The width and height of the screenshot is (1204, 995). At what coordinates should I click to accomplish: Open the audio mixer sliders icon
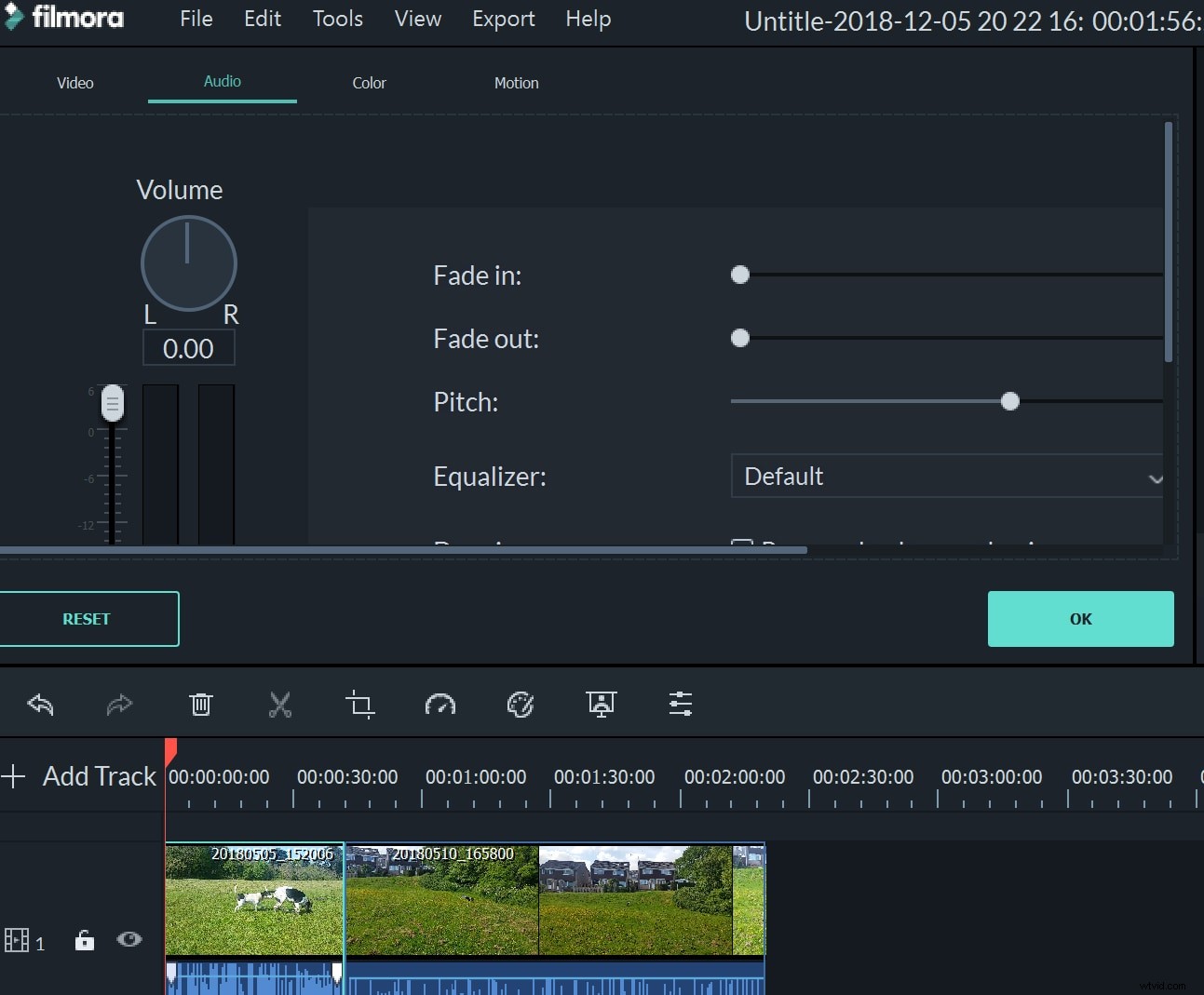pos(680,704)
